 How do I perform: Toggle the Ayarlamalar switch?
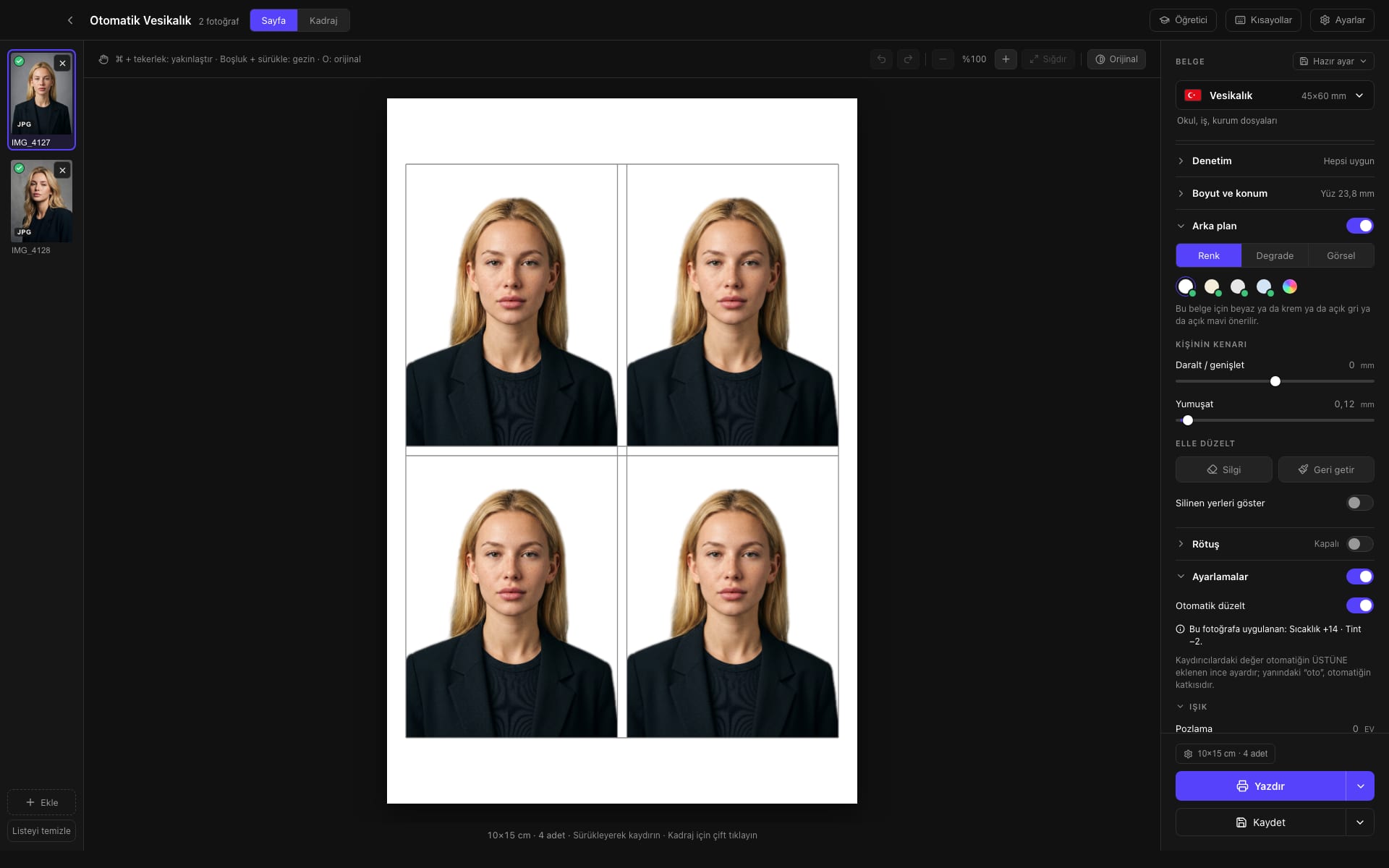(x=1359, y=576)
